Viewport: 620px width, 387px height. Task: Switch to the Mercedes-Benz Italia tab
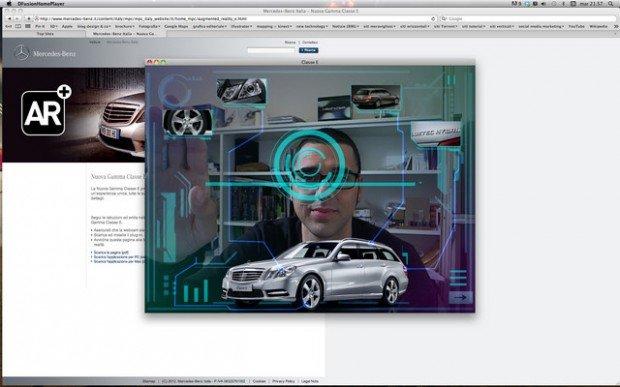[126, 34]
